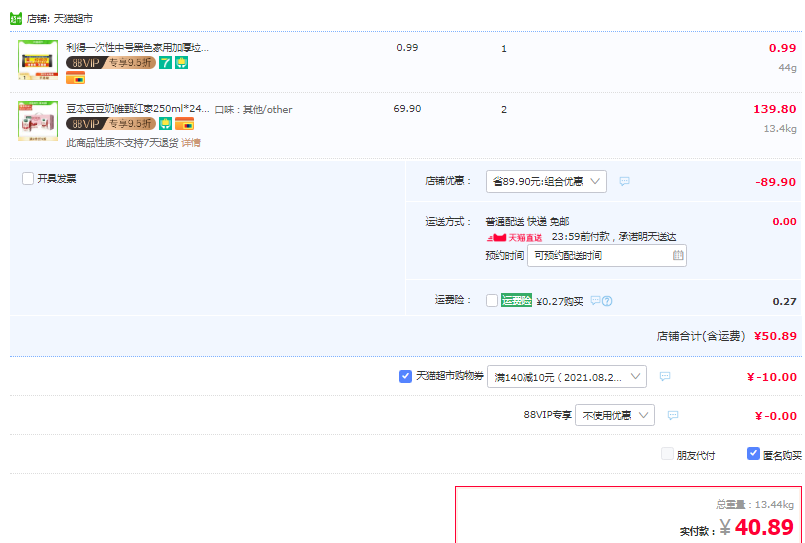
Task: Uncheck the 天猫超市购物券 checkbox
Action: point(405,376)
